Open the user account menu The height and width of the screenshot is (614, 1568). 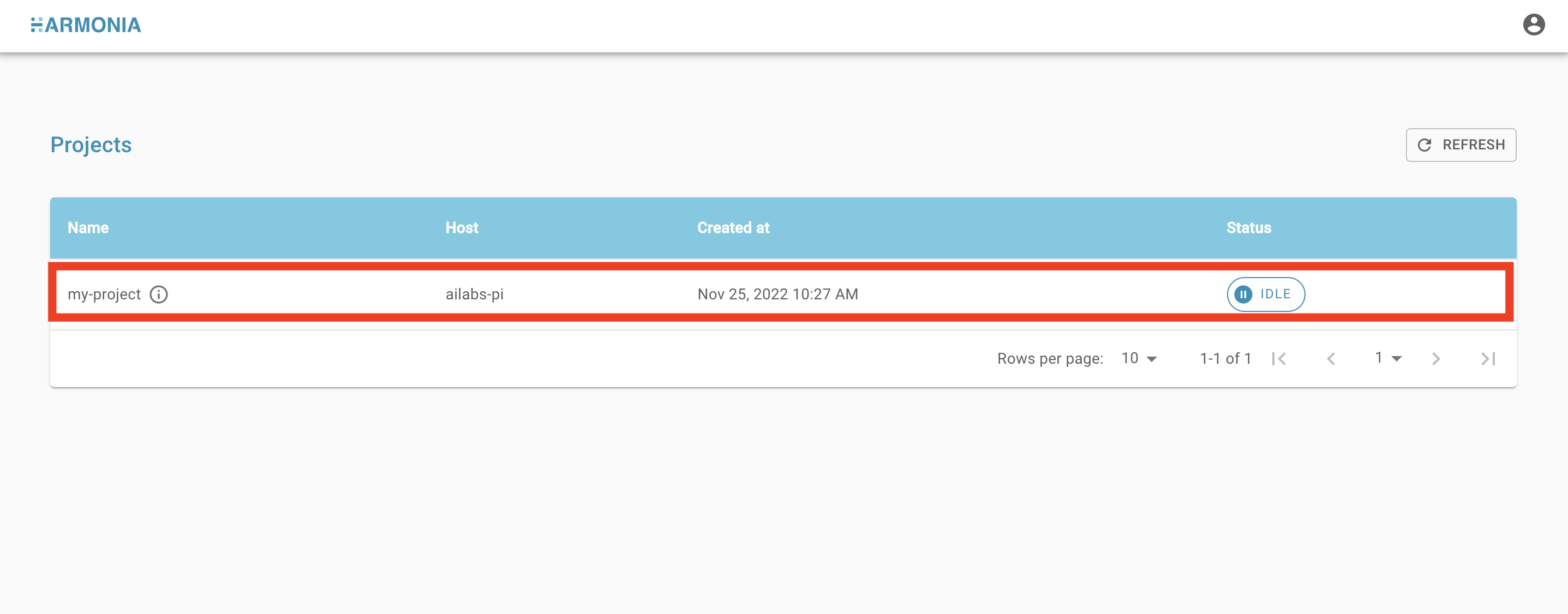tap(1533, 25)
